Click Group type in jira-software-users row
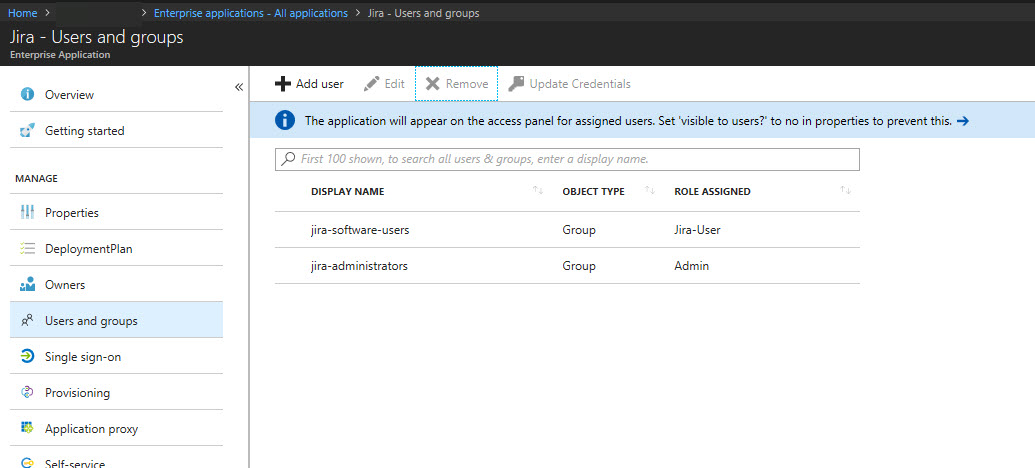The height and width of the screenshot is (468, 1035). pyautogui.click(x=579, y=230)
